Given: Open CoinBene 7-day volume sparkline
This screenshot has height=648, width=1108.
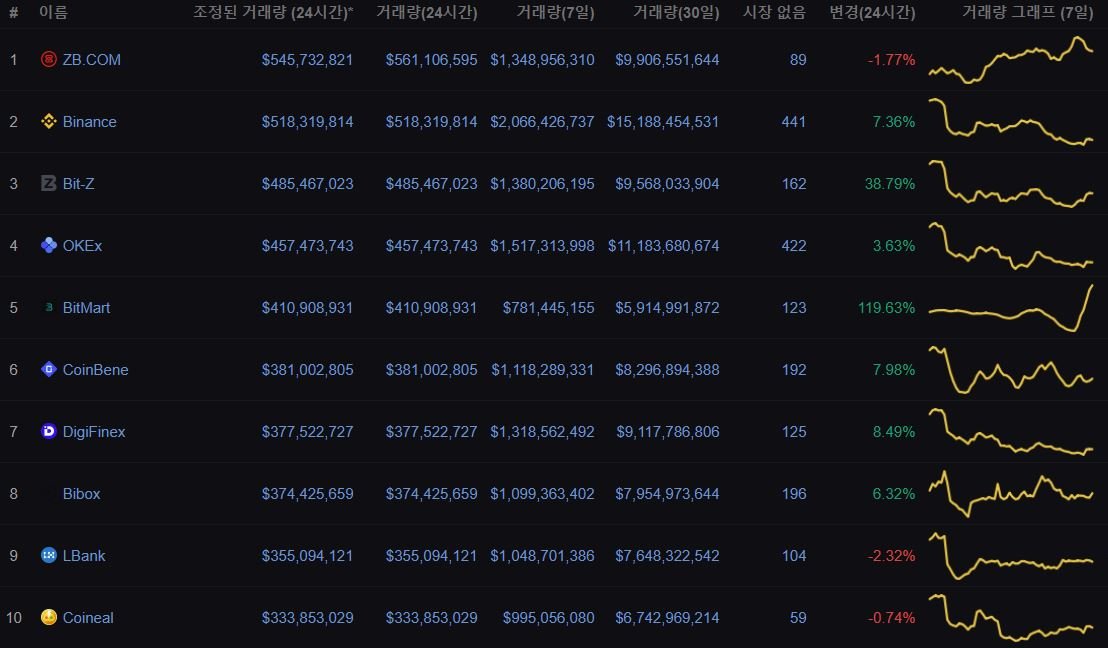Looking at the screenshot, I should 1010,370.
